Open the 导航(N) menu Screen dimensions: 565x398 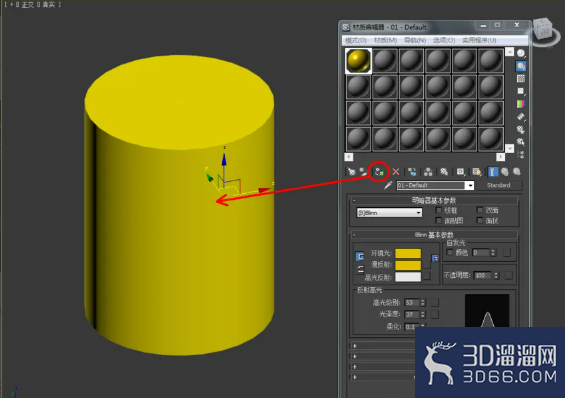pos(415,40)
